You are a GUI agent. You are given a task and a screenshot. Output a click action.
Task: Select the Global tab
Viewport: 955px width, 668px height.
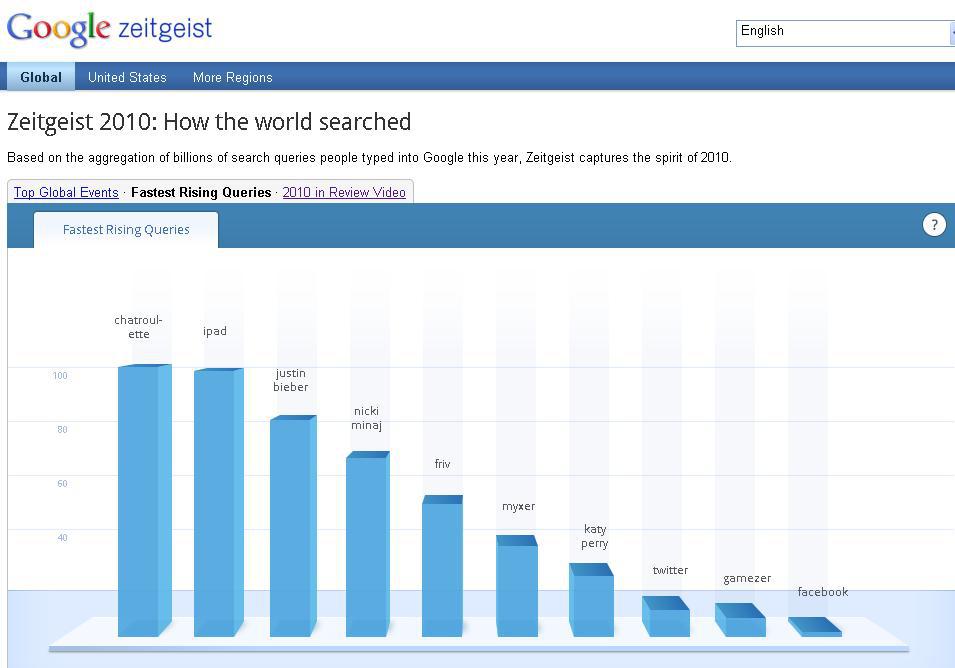tap(41, 77)
